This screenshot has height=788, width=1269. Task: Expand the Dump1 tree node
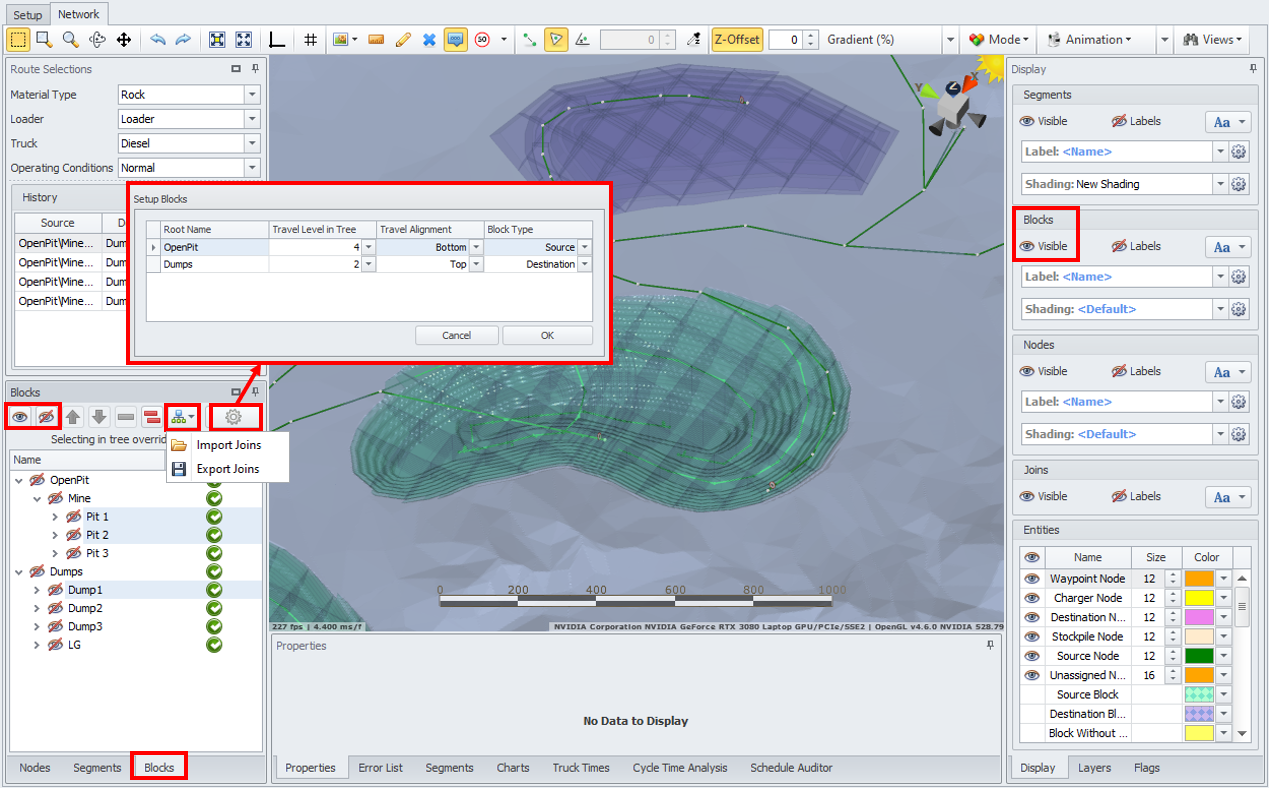coord(38,590)
